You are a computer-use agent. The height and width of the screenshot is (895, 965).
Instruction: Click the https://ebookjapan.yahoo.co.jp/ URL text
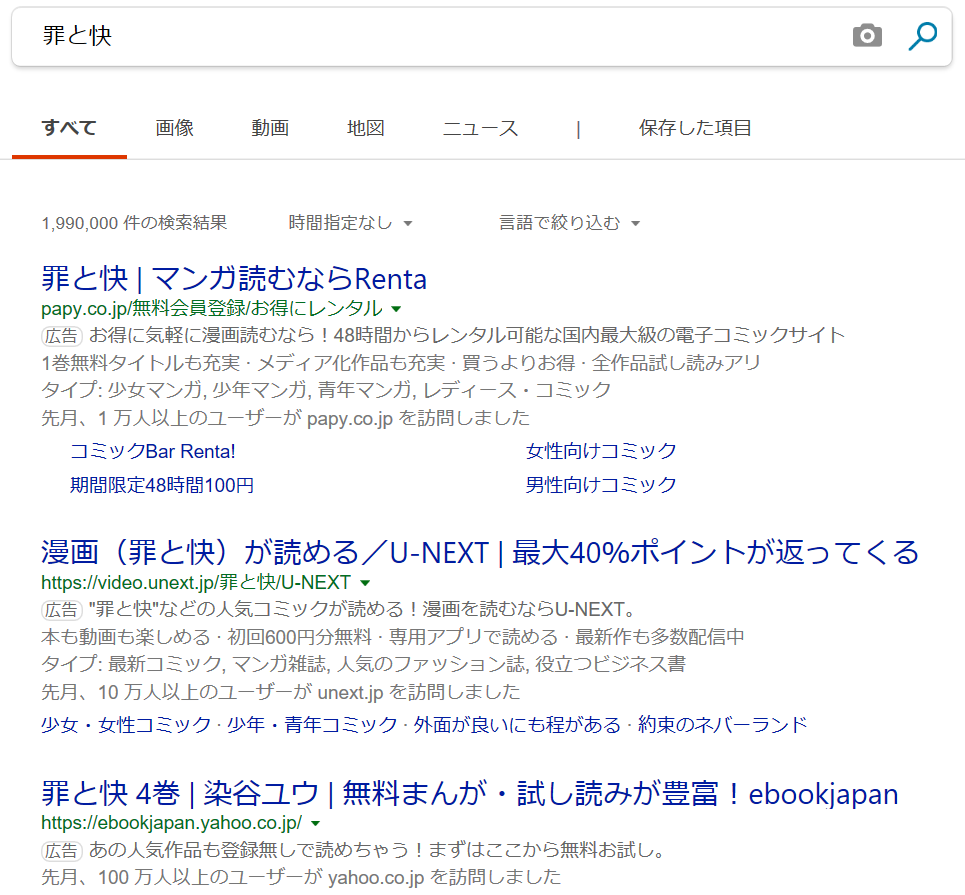[172, 823]
